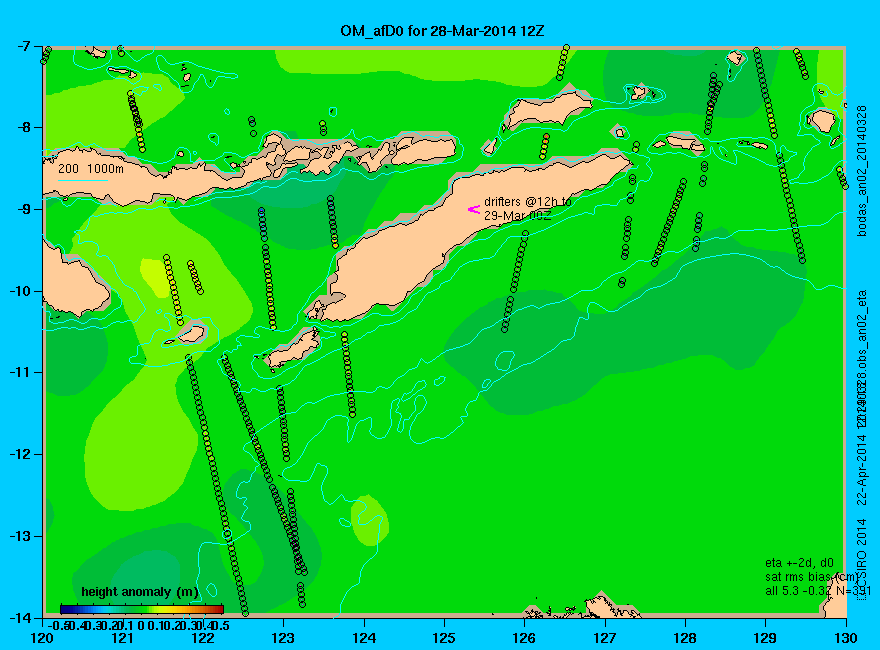Click the y-axis label "-10"

click(21, 291)
